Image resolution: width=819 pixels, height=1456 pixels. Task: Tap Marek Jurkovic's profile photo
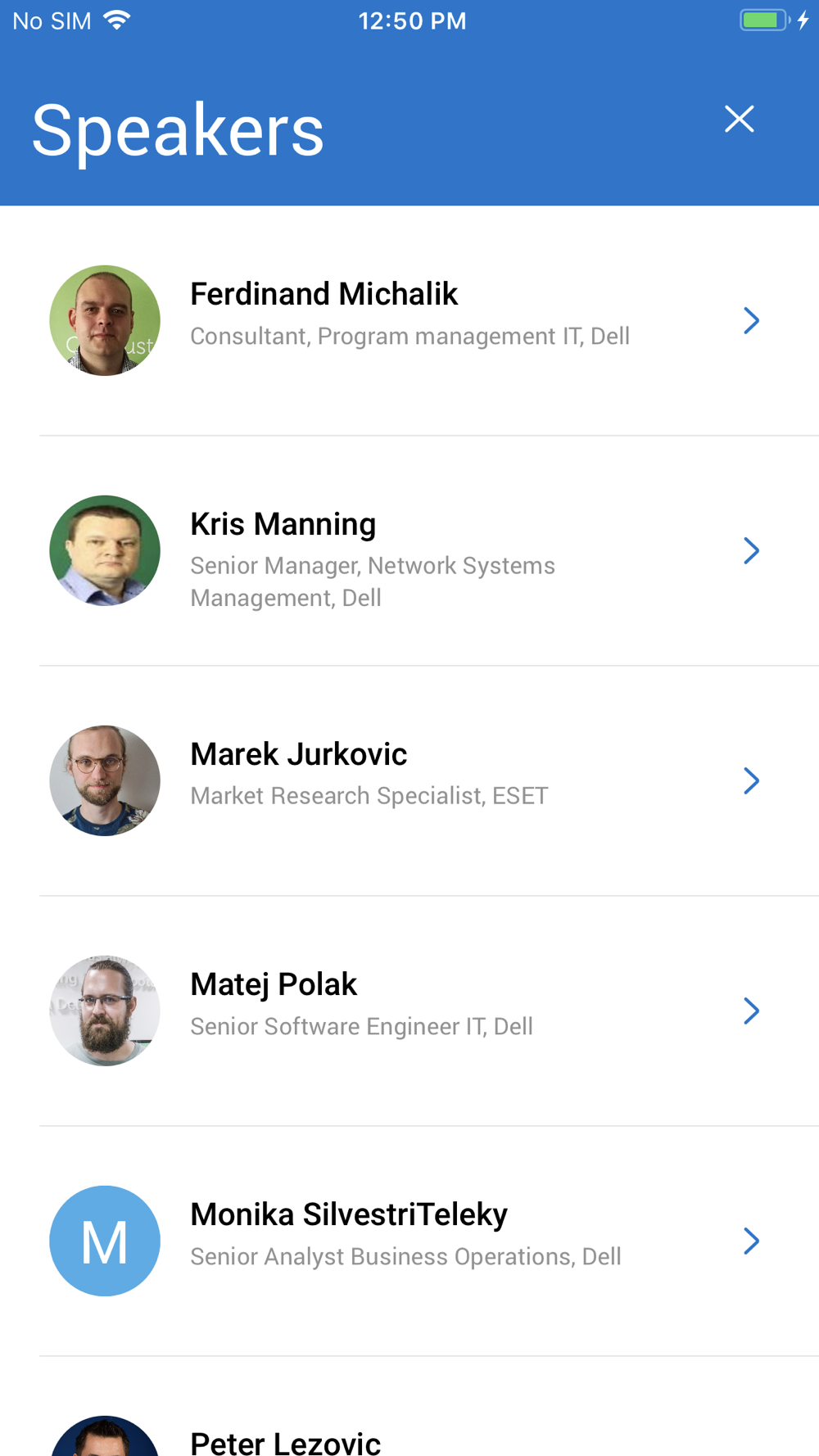coord(105,780)
